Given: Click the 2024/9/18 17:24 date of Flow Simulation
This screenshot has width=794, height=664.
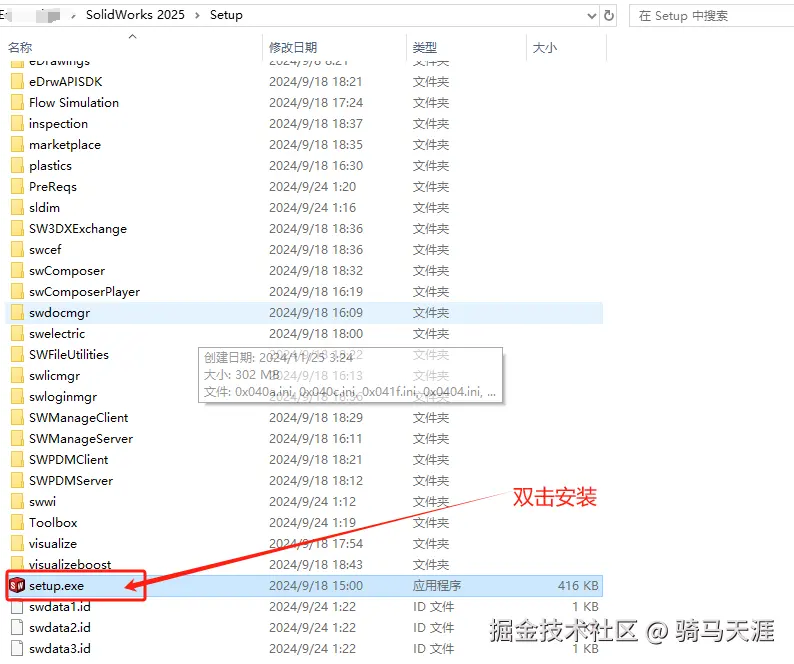Looking at the screenshot, I should [x=316, y=103].
